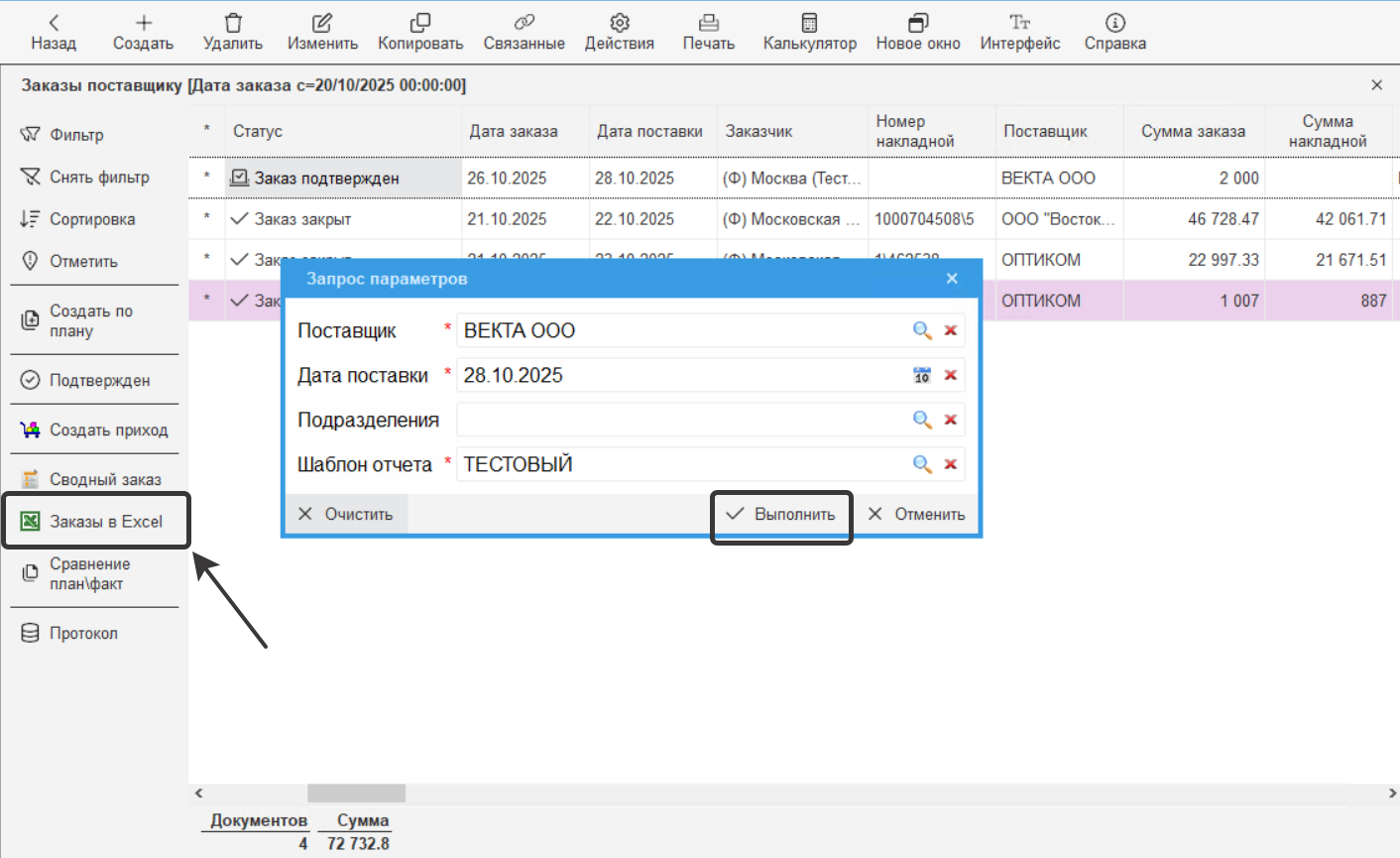
Task: Open supplier lookup magnifier for Поставщик
Action: (x=922, y=330)
